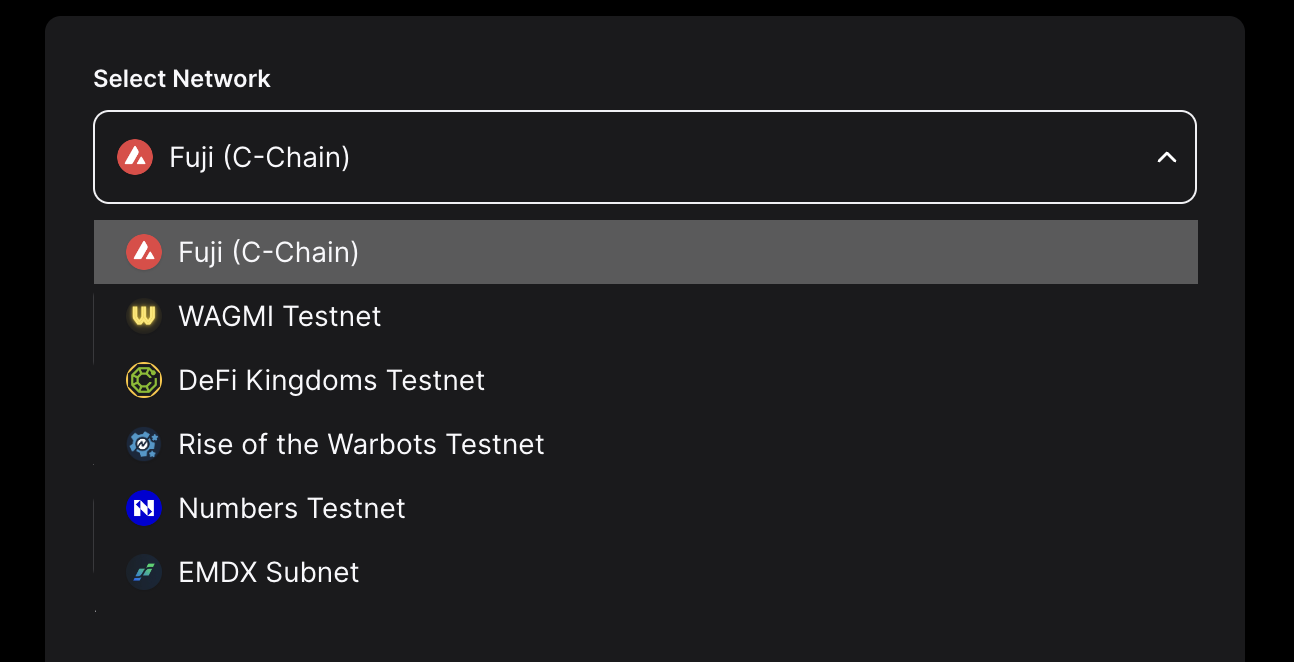Pick the DeFi Kingdoms Testnet option
Image resolution: width=1294 pixels, height=662 pixels.
[x=331, y=380]
